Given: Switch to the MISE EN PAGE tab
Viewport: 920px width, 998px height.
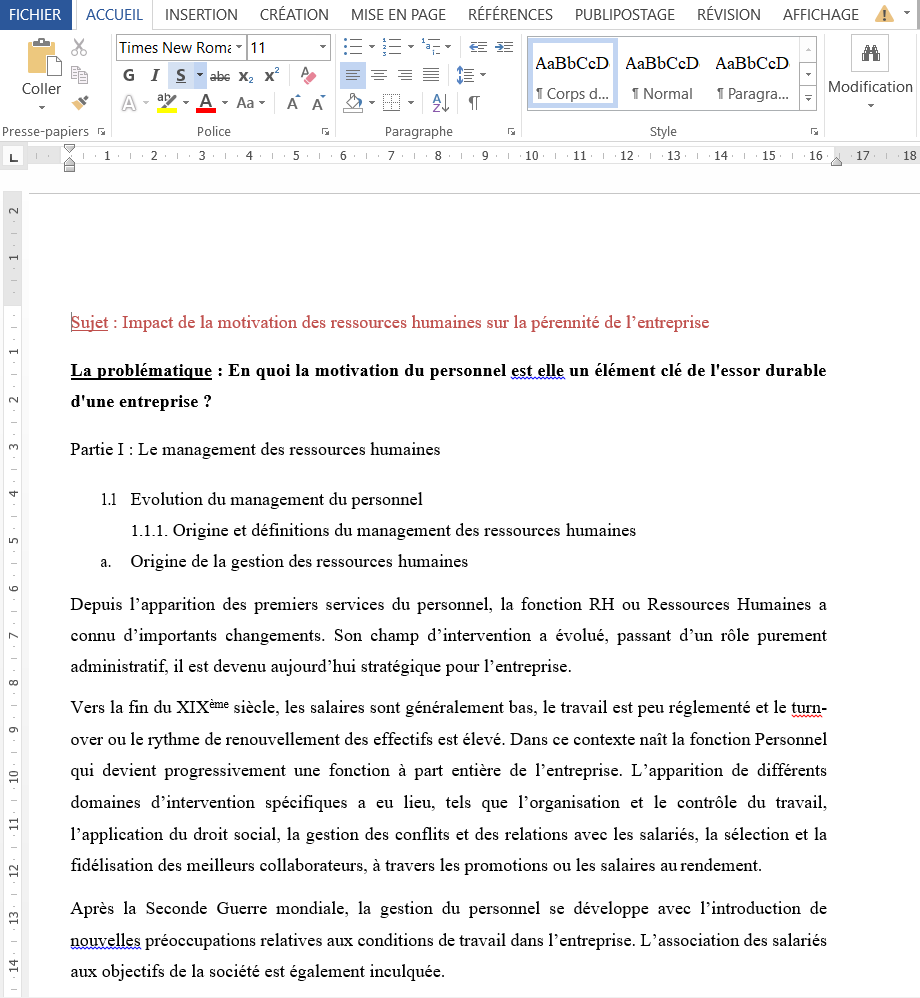Looking at the screenshot, I should click(x=399, y=15).
